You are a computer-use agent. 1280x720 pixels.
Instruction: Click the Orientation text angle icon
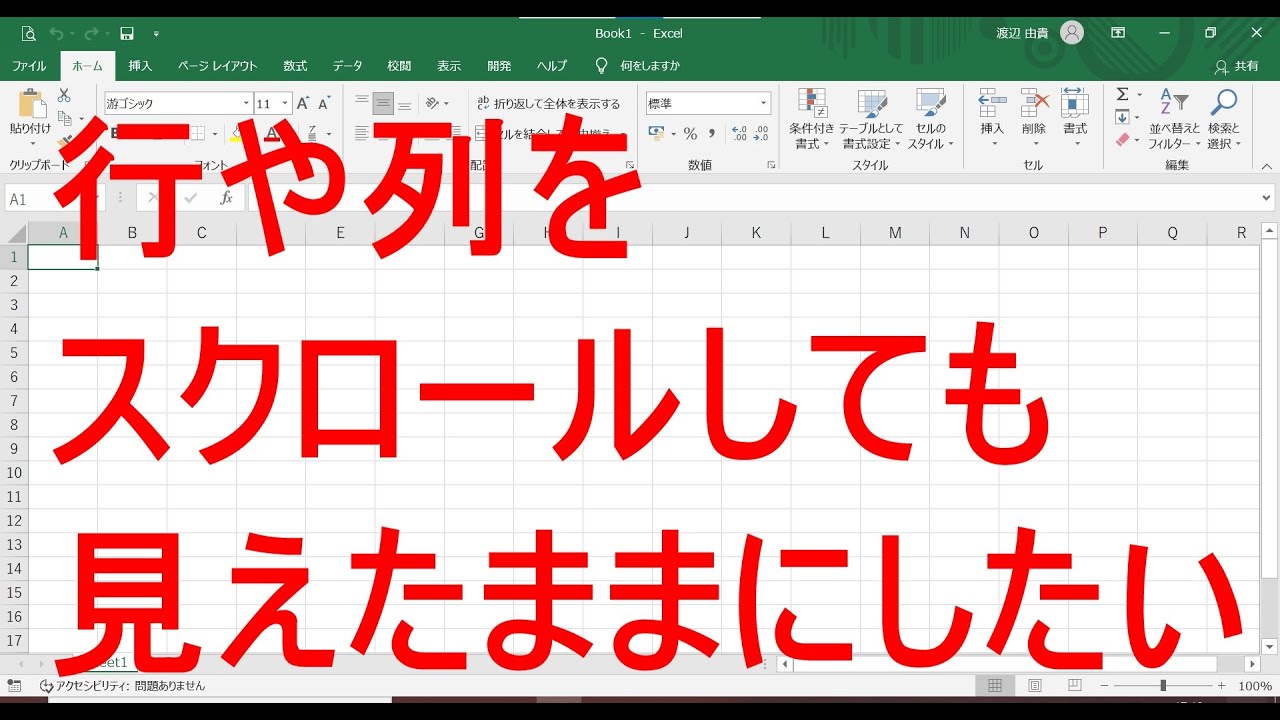pyautogui.click(x=433, y=103)
